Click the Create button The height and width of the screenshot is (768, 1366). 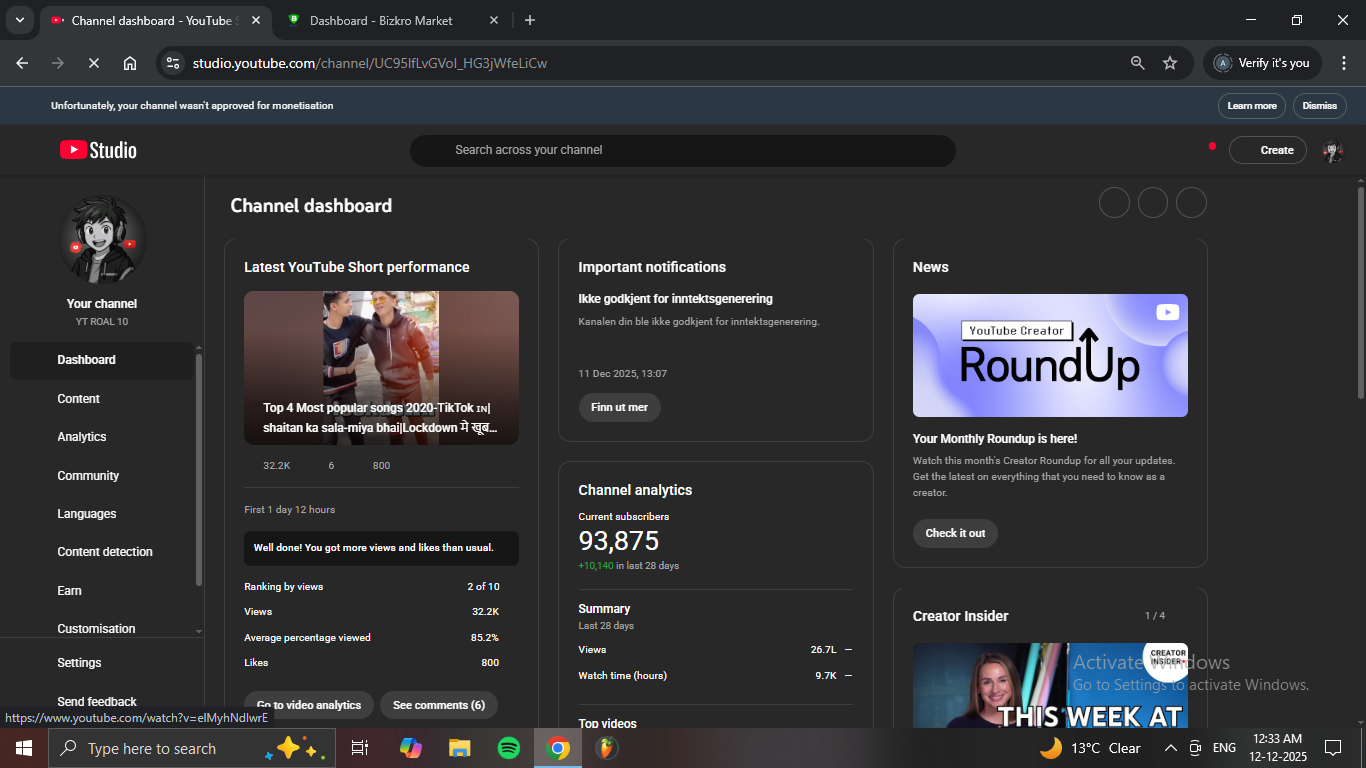pos(1267,150)
